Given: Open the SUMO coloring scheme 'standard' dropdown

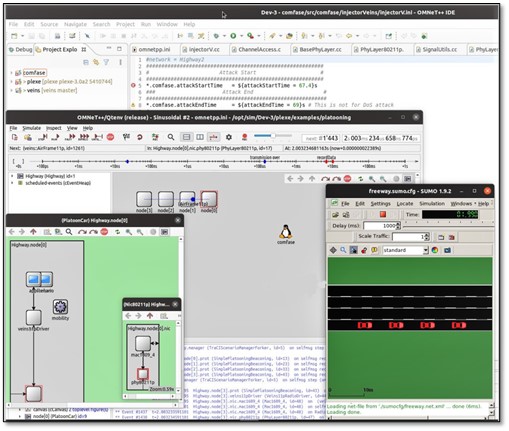Looking at the screenshot, I should [405, 250].
